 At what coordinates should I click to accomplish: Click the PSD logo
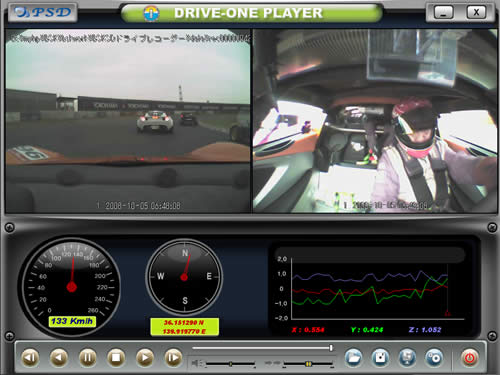(43, 12)
